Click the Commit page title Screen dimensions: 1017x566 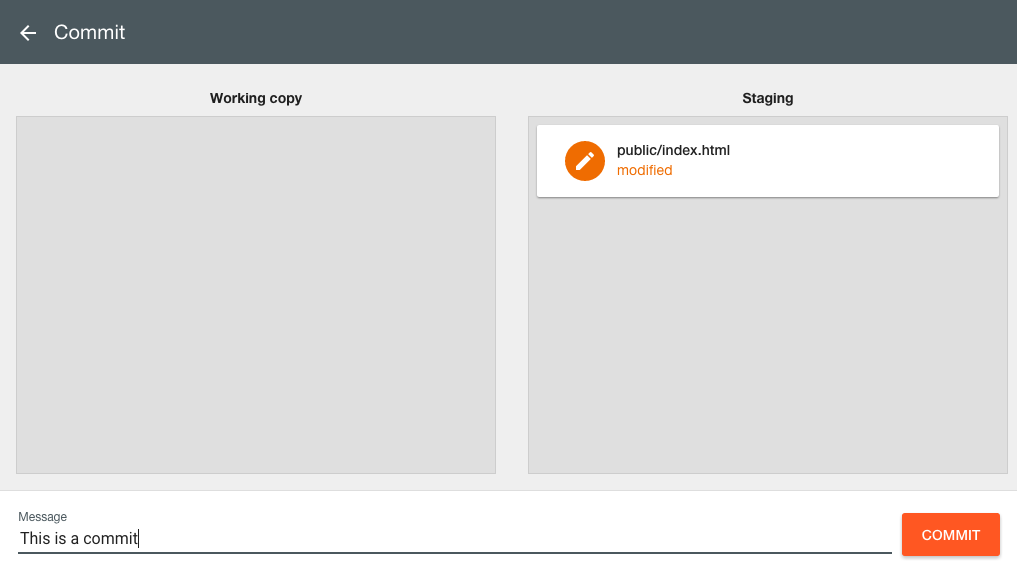90,32
